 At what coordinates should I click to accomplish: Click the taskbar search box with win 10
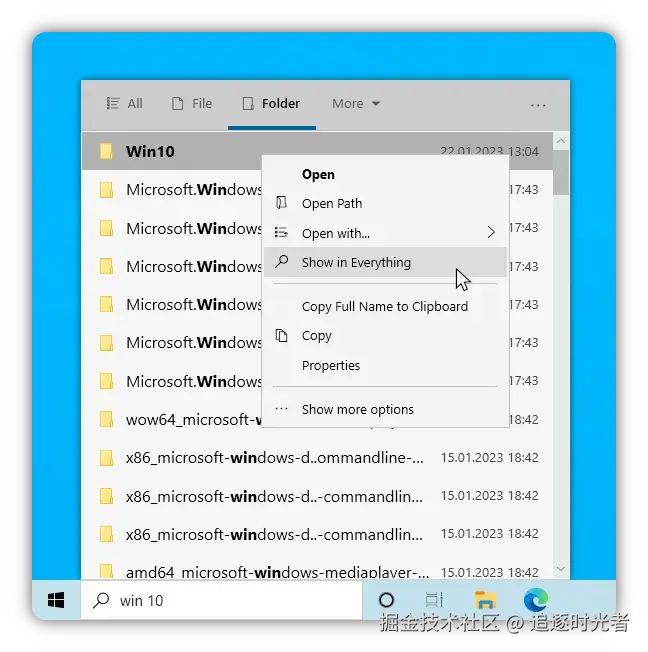222,600
